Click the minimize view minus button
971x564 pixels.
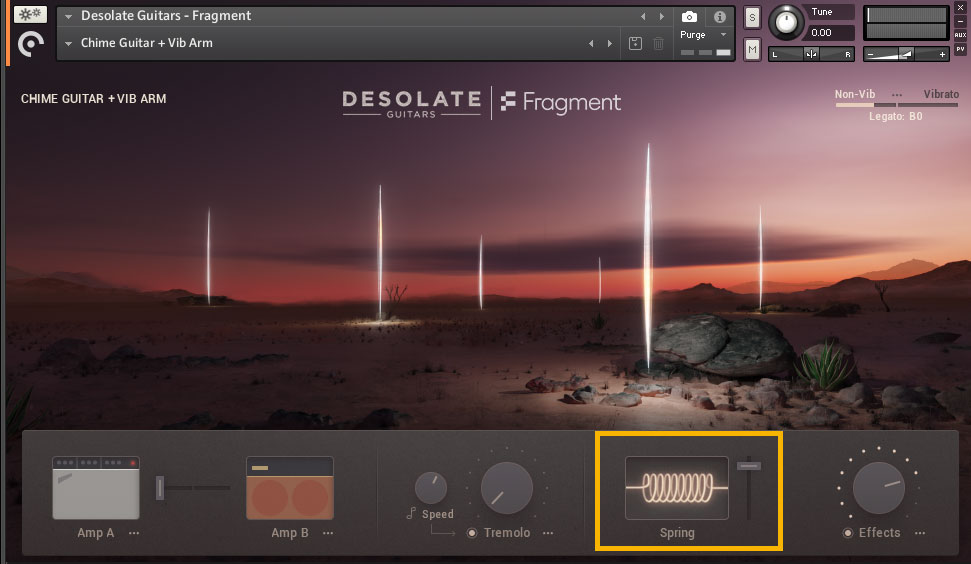pyautogui.click(x=960, y=22)
